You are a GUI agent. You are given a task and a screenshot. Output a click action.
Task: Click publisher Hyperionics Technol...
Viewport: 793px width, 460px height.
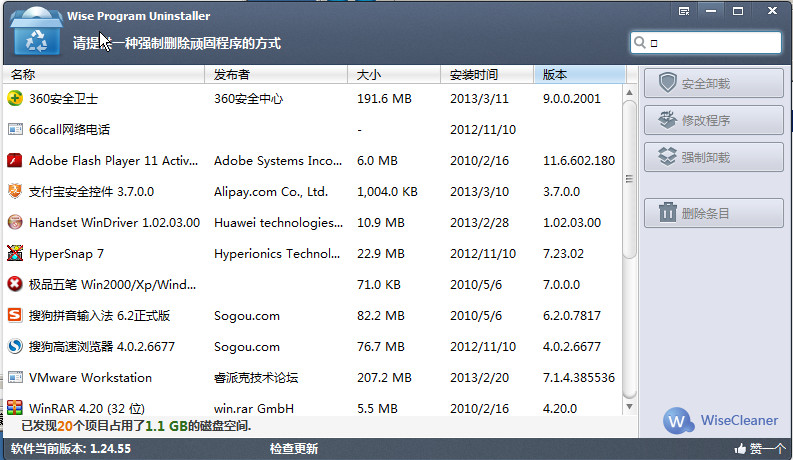(x=277, y=254)
